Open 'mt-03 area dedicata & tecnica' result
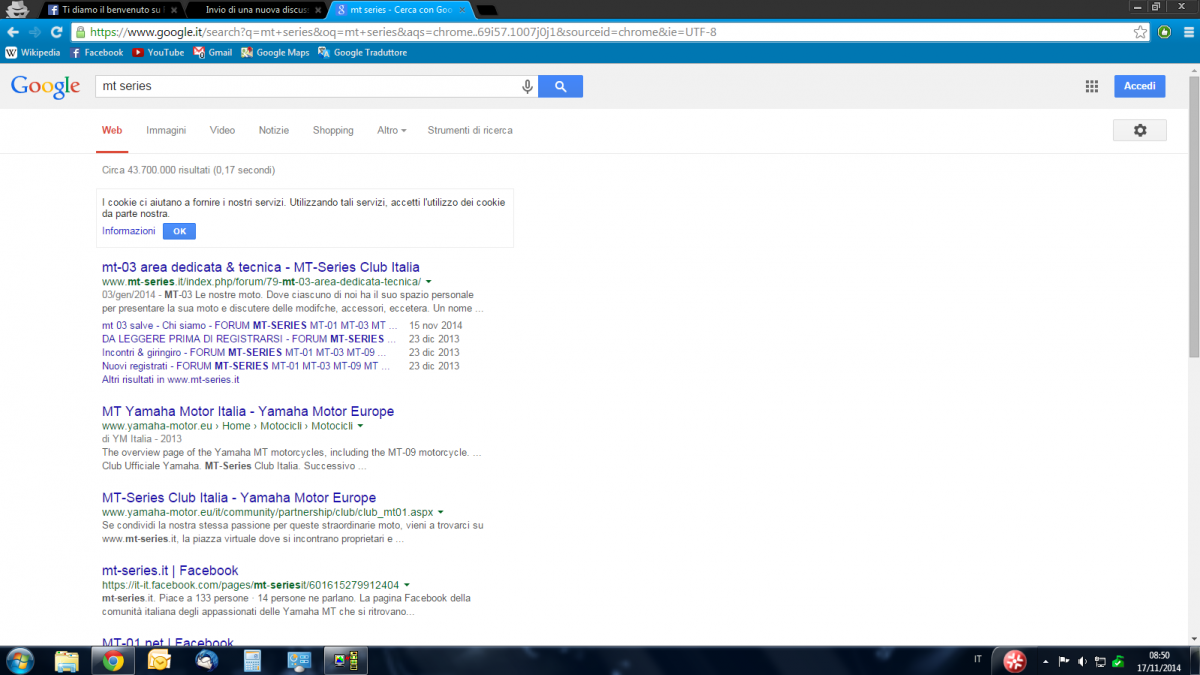Image resolution: width=1200 pixels, height=675 pixels. (261, 267)
